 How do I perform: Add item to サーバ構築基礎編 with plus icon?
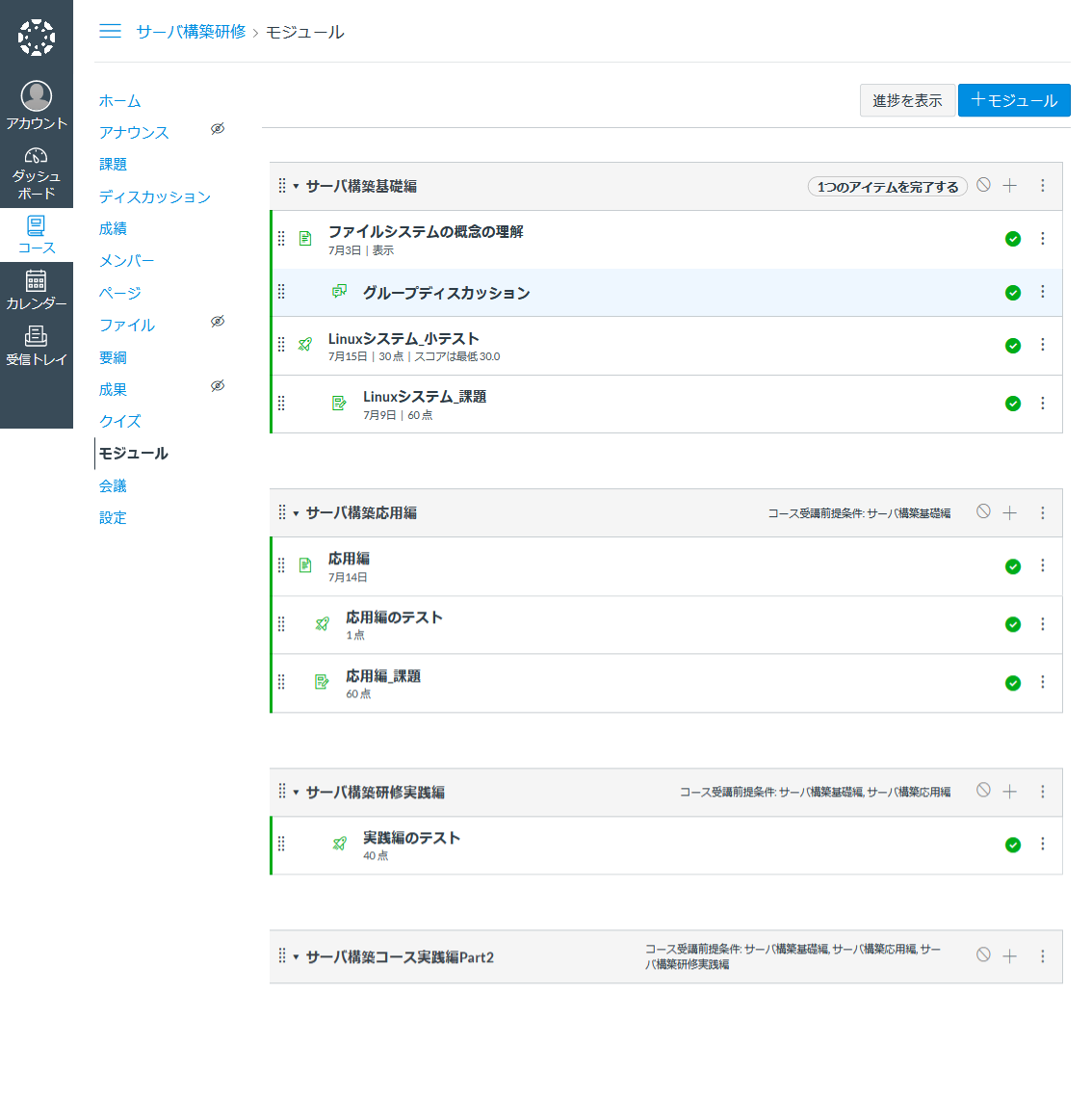(1009, 185)
